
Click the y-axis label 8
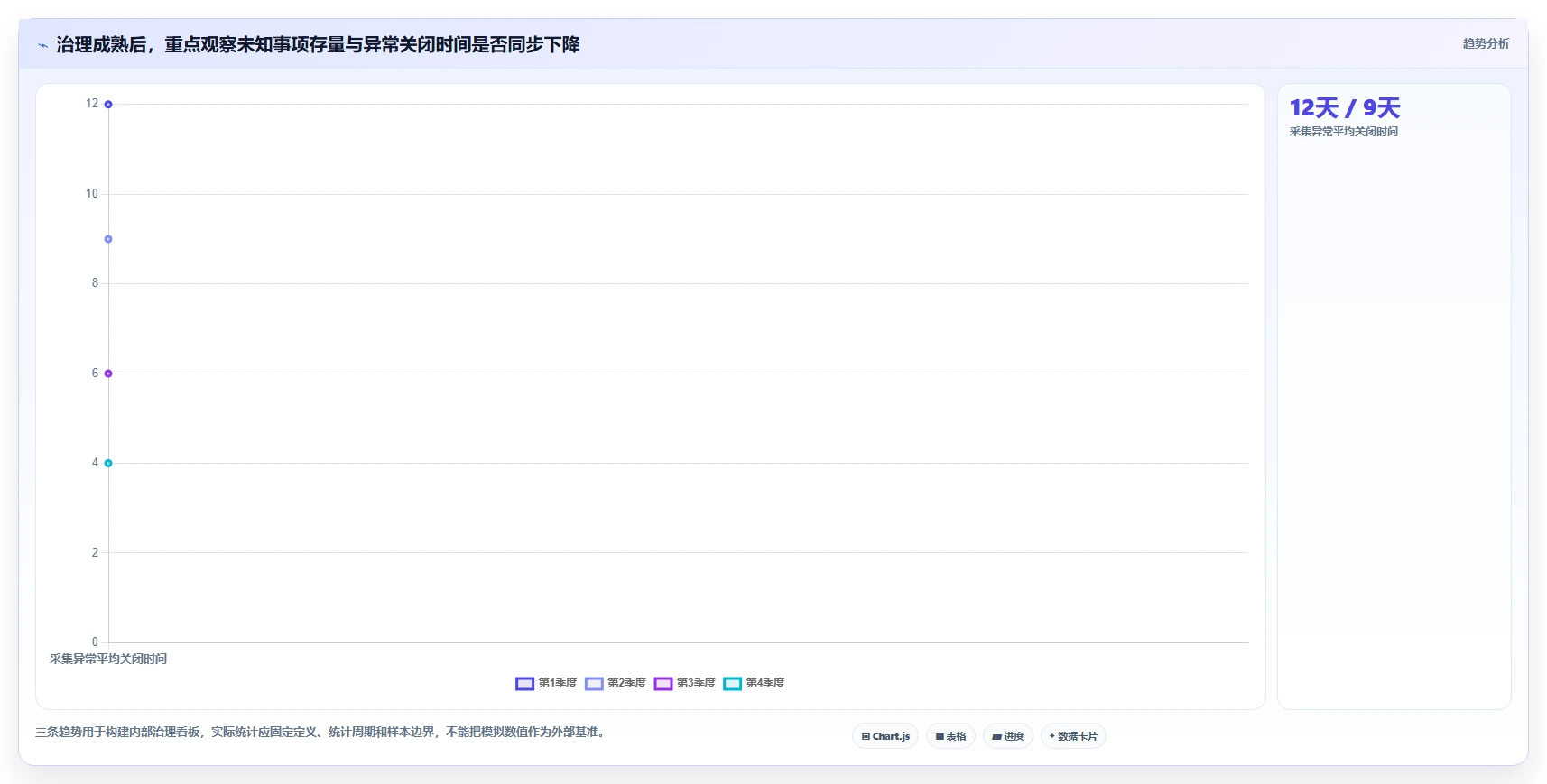pos(95,283)
